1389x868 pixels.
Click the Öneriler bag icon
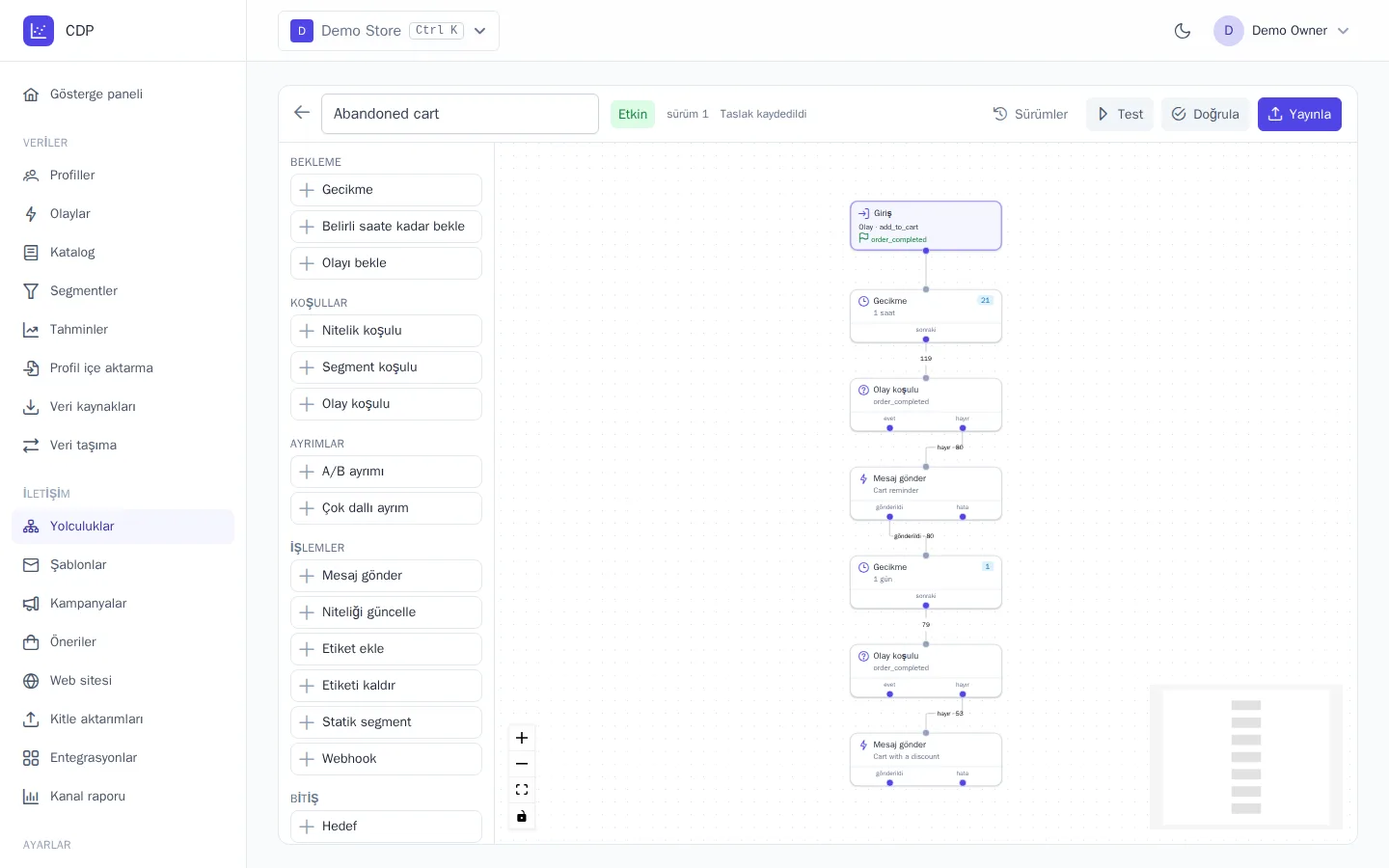(31, 642)
